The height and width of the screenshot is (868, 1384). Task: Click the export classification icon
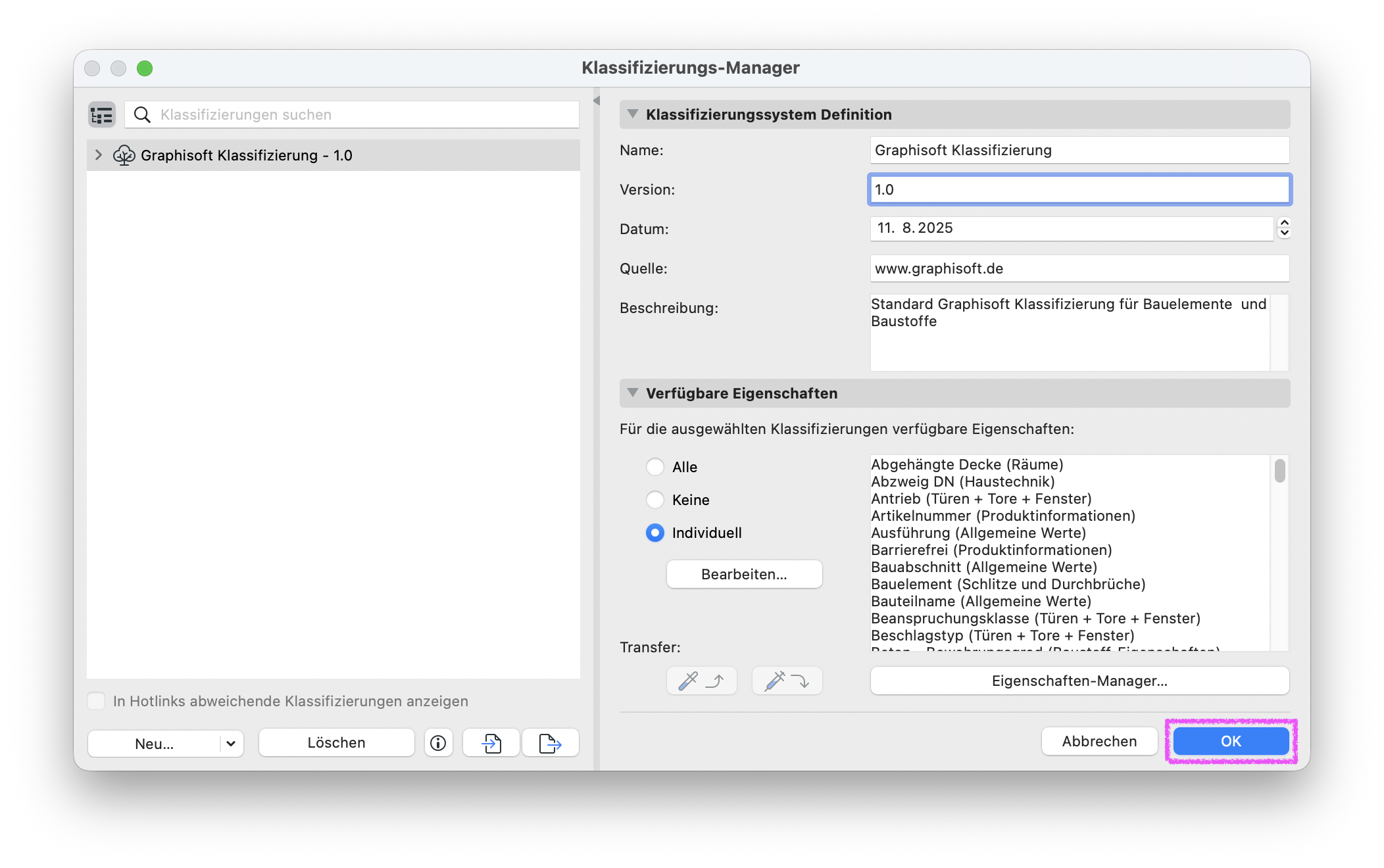coord(550,742)
